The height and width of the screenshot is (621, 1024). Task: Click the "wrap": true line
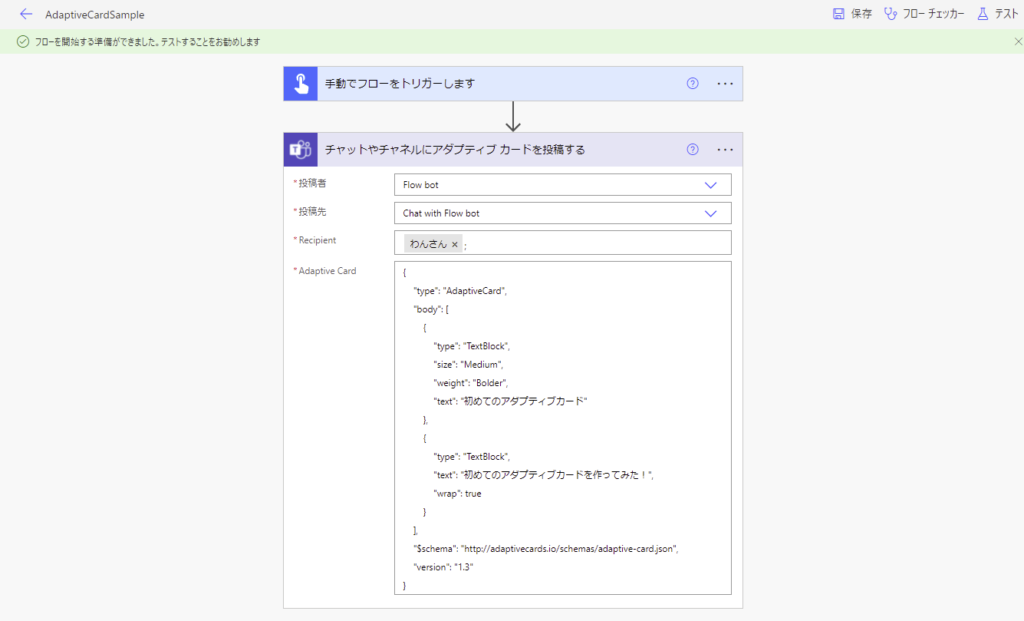click(457, 494)
